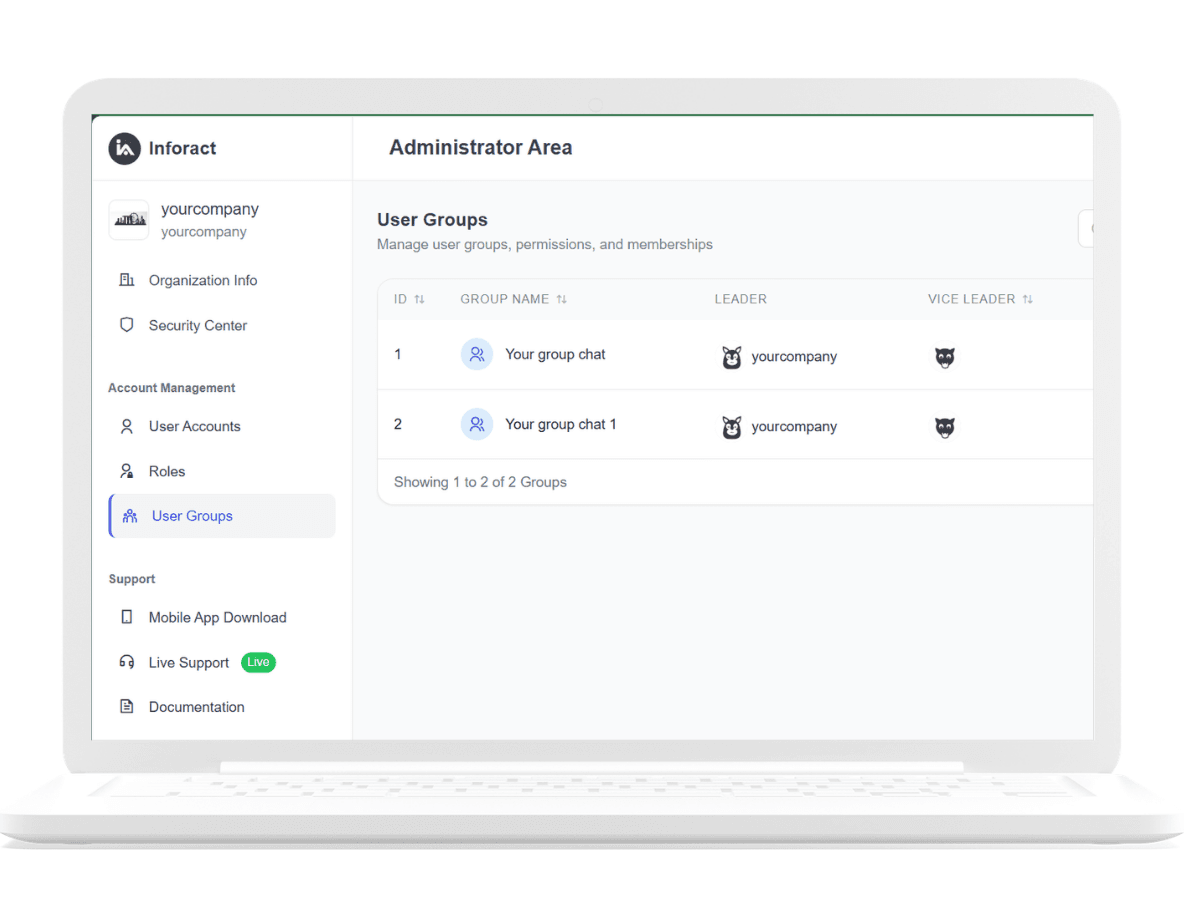Screen dimensions: 1200x900
Task: Click the yourcompany organization avatar
Action: (129, 219)
